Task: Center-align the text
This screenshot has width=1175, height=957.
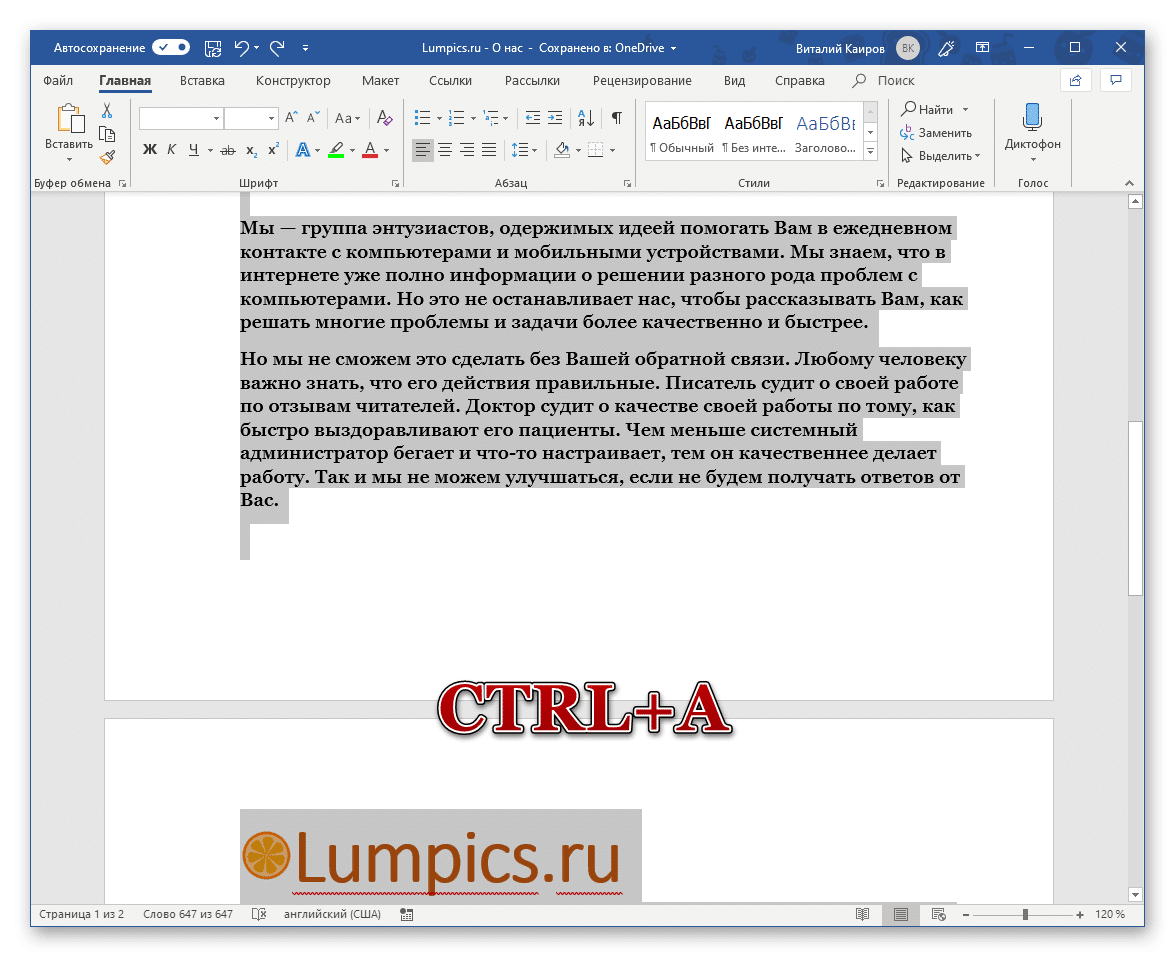Action: (x=445, y=150)
